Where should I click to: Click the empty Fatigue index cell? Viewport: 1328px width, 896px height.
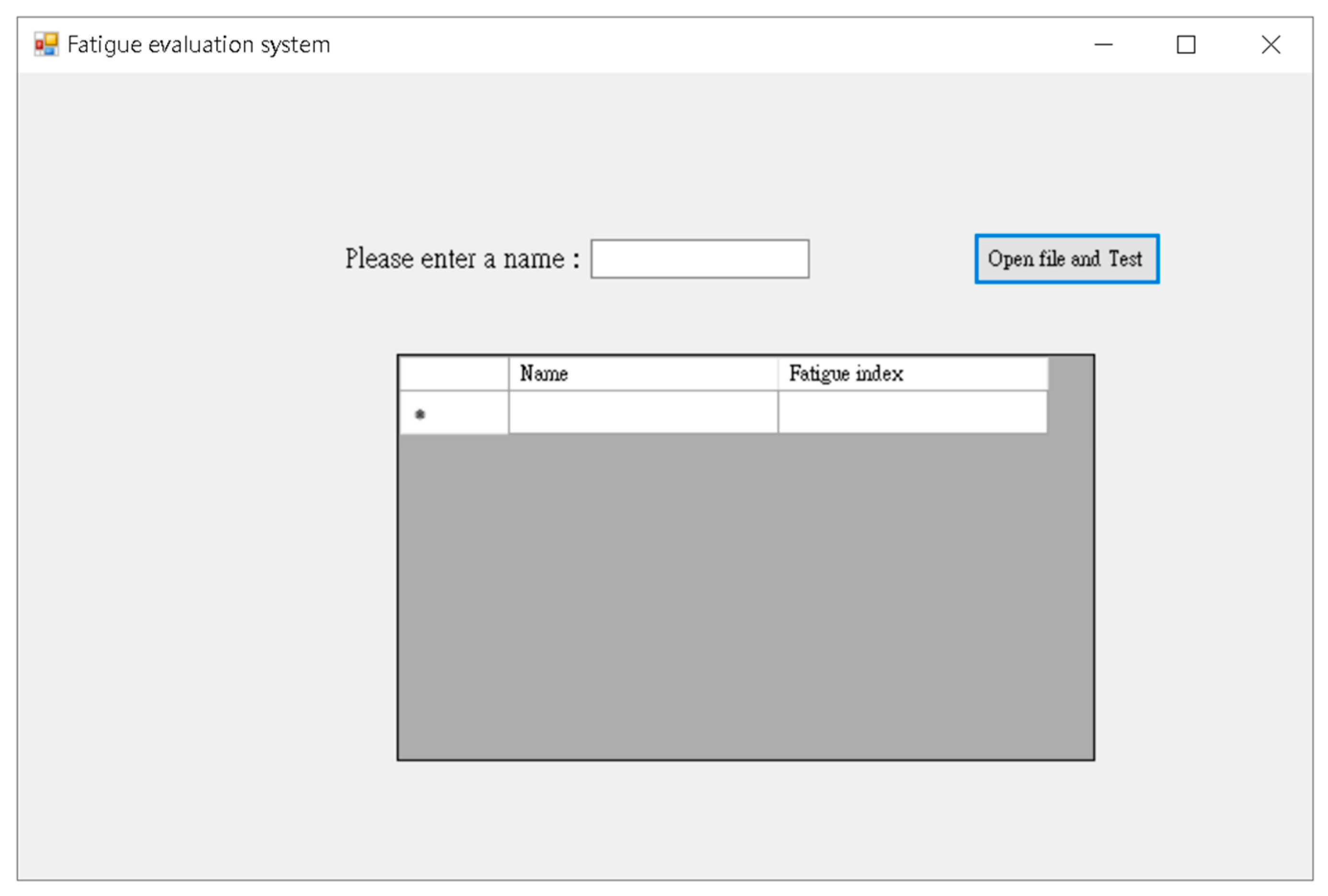point(912,412)
